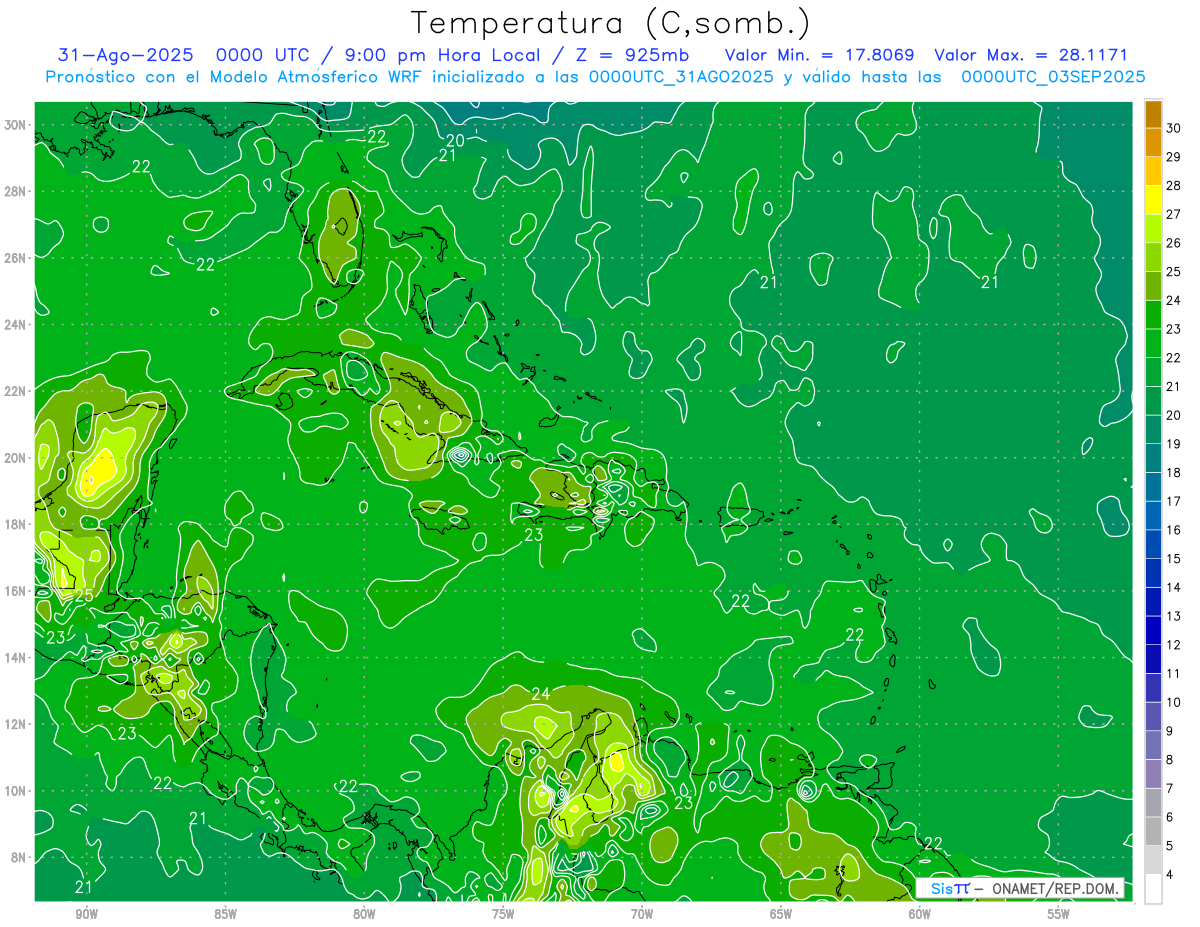
Task: Click contour label "24" on the map
Action: pos(541,694)
